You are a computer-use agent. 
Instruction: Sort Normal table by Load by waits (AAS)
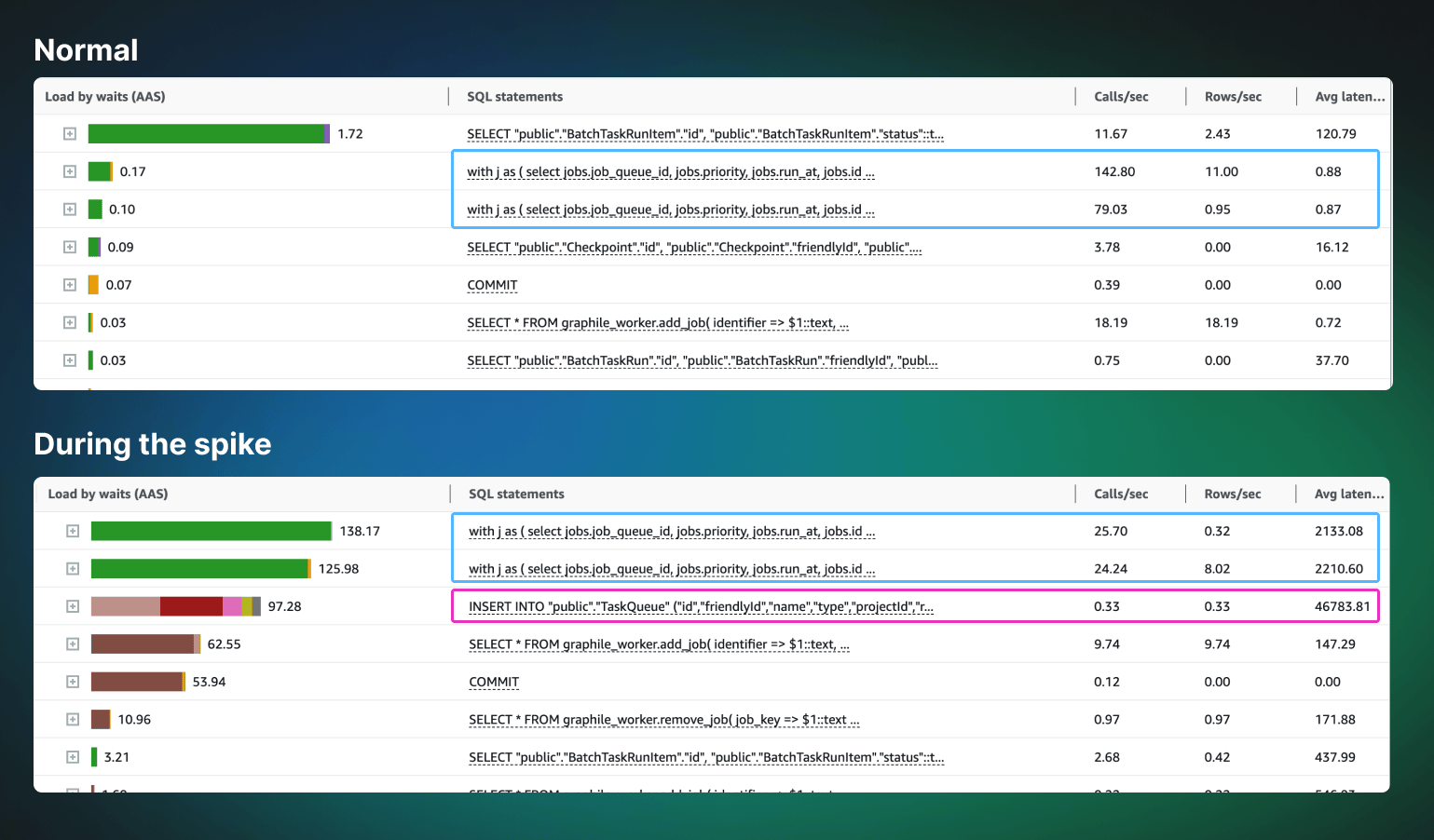click(x=105, y=97)
